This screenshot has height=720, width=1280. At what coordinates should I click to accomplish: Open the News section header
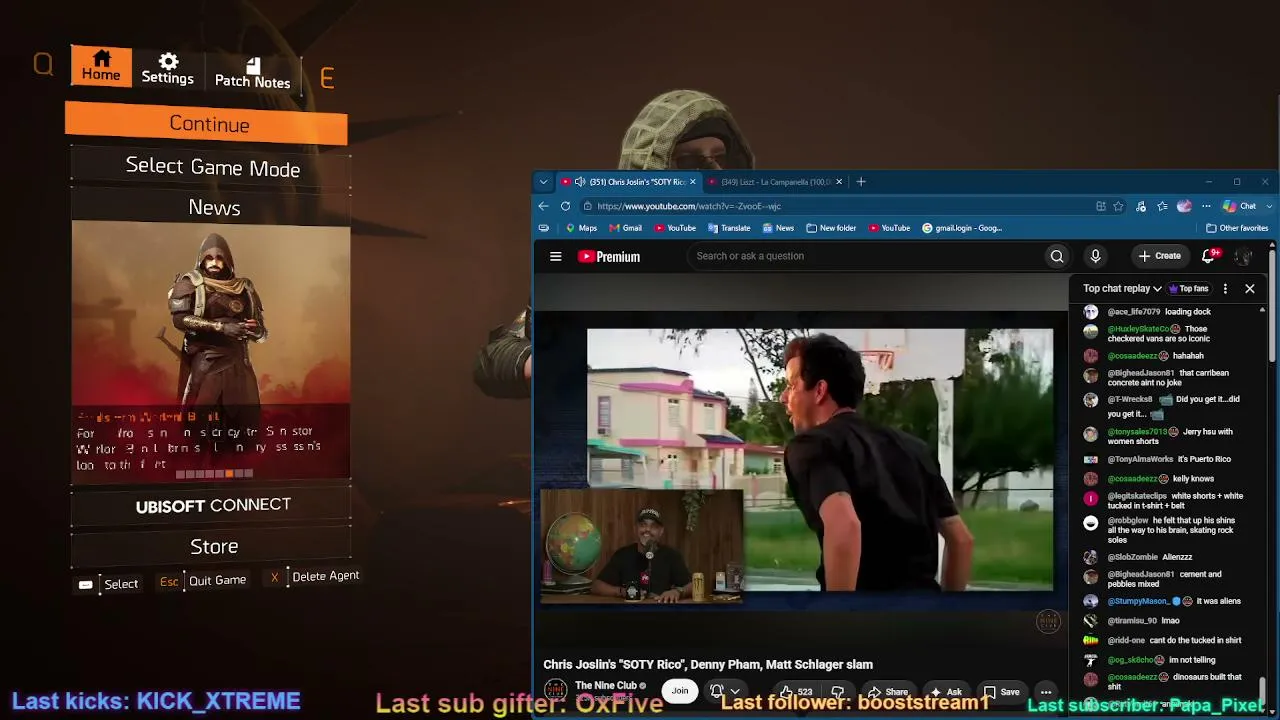[x=214, y=207]
